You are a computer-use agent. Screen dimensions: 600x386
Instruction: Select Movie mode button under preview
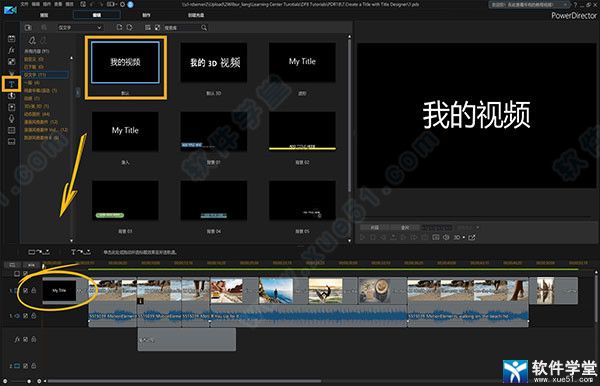[x=405, y=228]
